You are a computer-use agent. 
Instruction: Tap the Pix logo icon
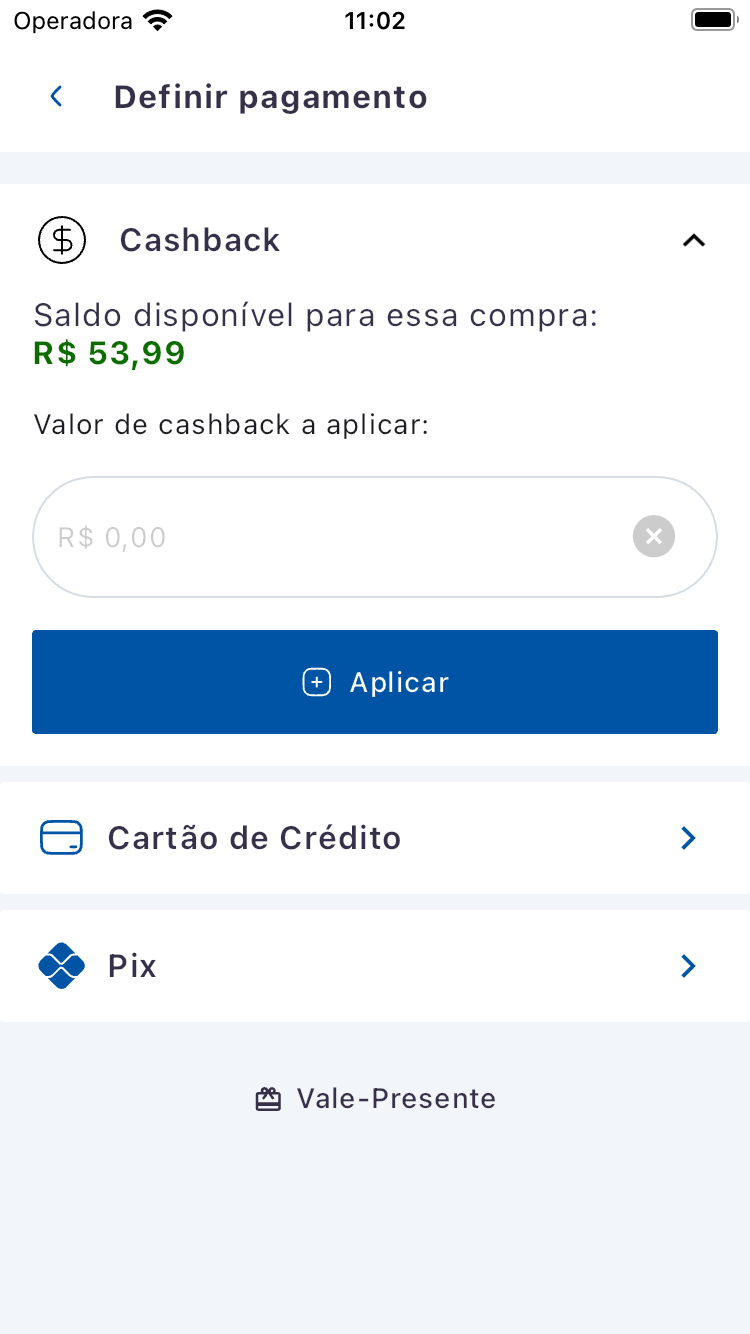click(x=61, y=966)
